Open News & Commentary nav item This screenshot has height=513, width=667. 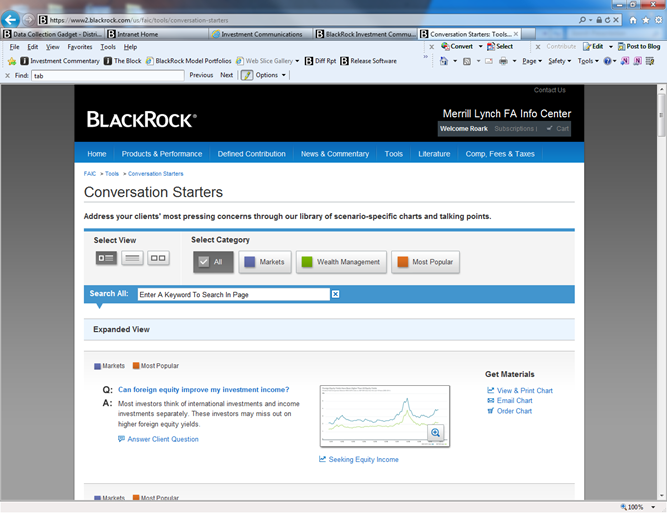[335, 154]
